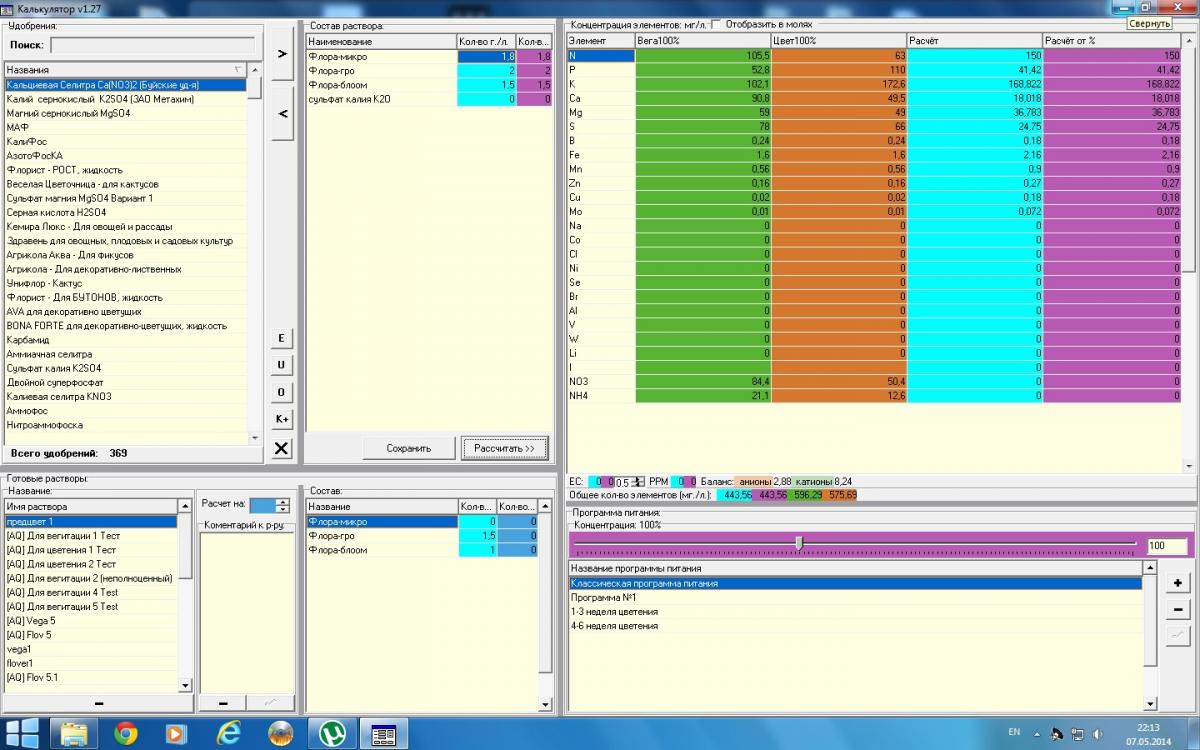The height and width of the screenshot is (750, 1200).
Task: Click the '<' remove fertilizer arrow button
Action: [282, 114]
